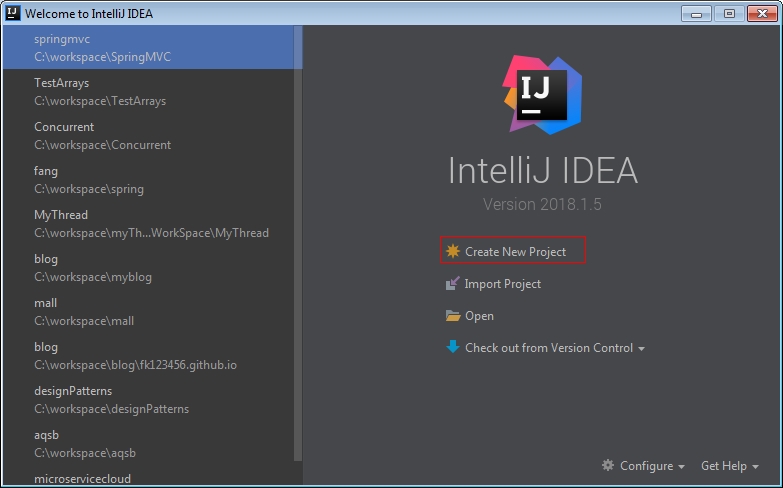783x488 pixels.
Task: Click the IntelliJ IDEA title bar icon
Action: (x=13, y=13)
